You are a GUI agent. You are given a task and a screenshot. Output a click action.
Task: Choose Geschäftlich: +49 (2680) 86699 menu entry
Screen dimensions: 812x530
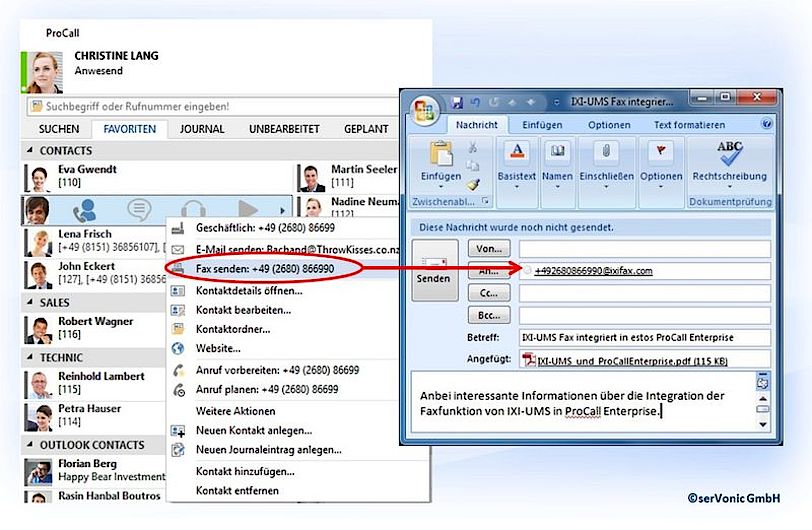click(x=283, y=228)
